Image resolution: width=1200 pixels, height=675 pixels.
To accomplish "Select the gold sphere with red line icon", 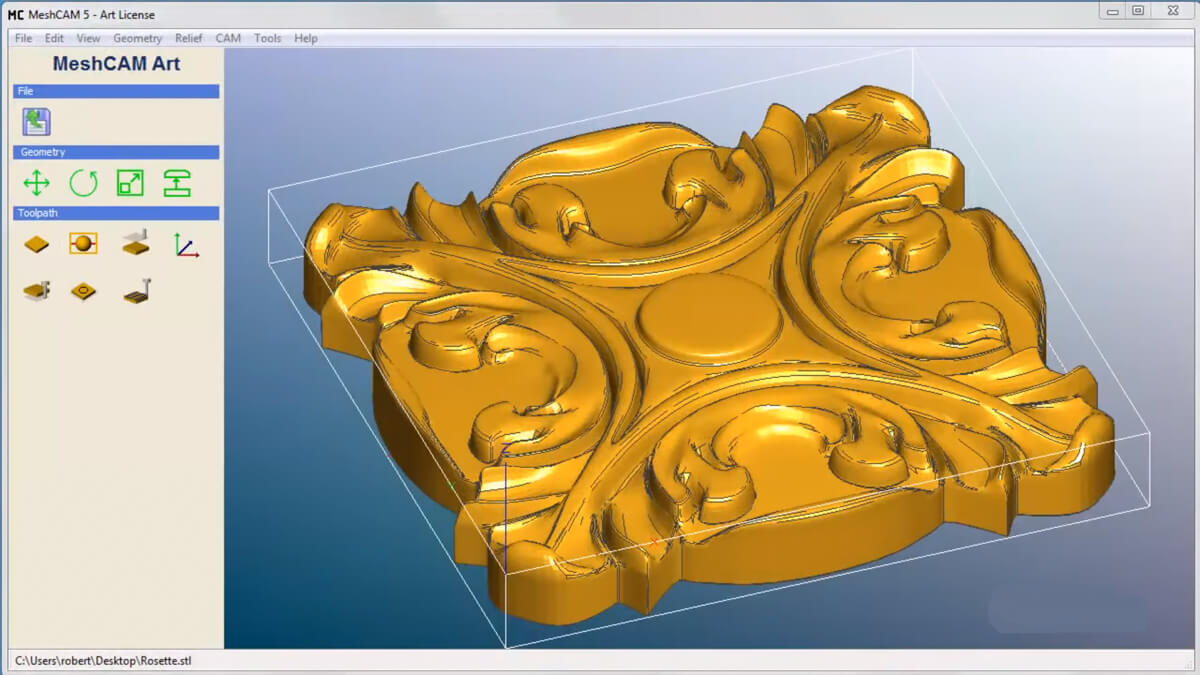I will point(83,244).
